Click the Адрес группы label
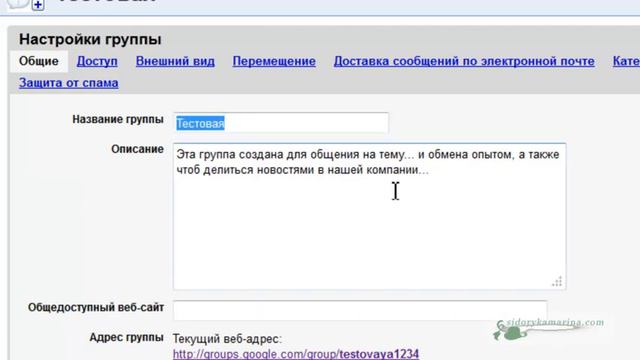The height and width of the screenshot is (360, 640). 127,338
